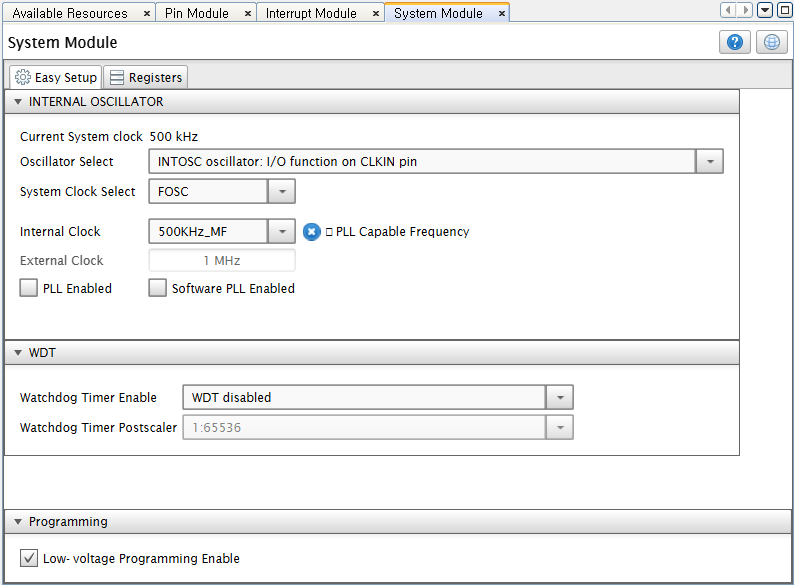Open the System Clock Select dropdown

(282, 191)
